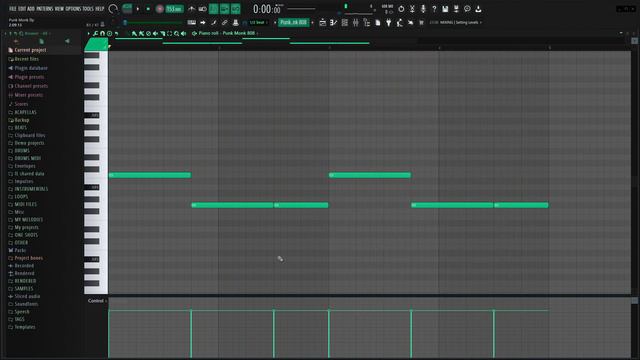Start playback with the play button
This screenshot has height=360, width=640.
[x=138, y=9]
